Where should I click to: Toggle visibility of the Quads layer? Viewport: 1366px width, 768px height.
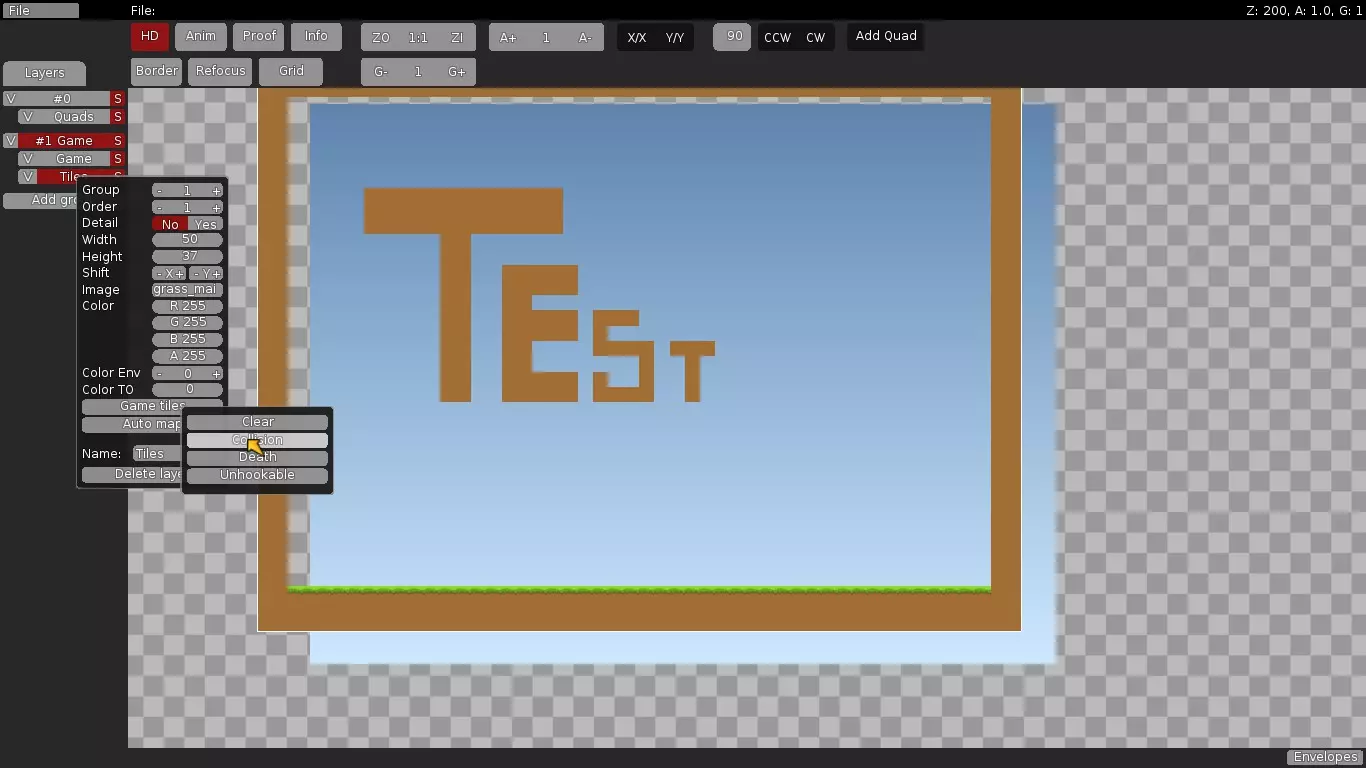(27, 117)
